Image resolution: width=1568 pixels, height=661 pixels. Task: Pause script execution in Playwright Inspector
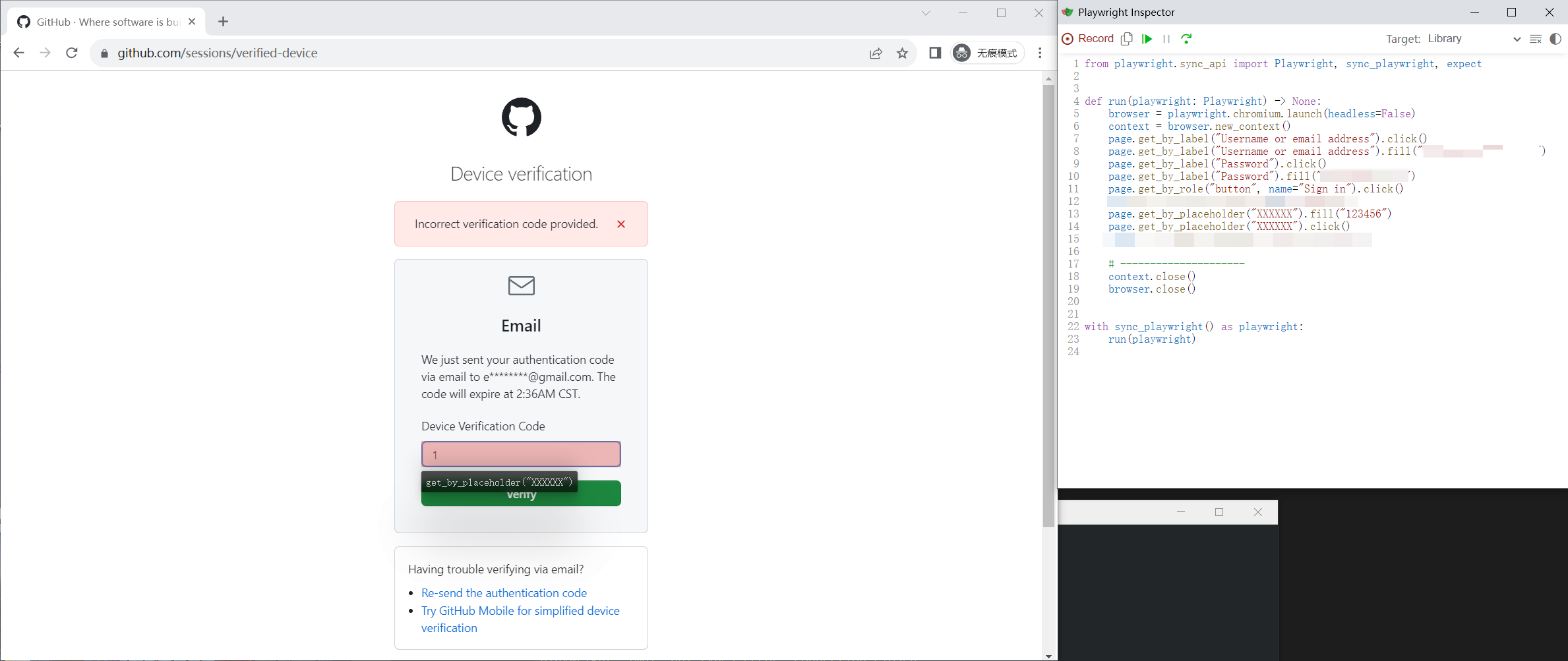(x=1166, y=39)
